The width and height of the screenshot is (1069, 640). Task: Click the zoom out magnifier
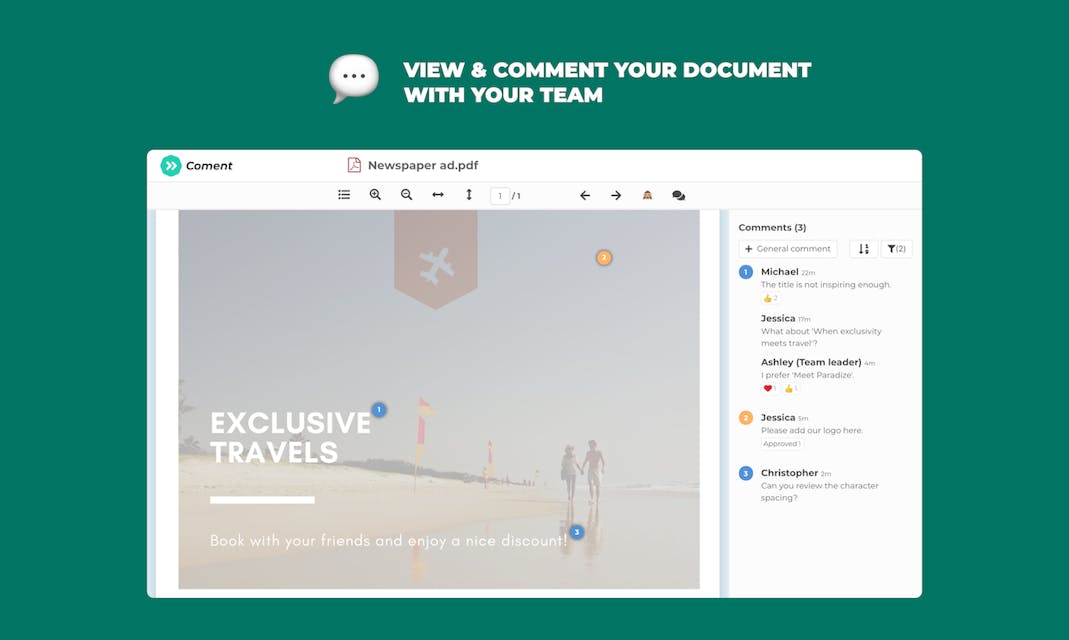pos(406,195)
